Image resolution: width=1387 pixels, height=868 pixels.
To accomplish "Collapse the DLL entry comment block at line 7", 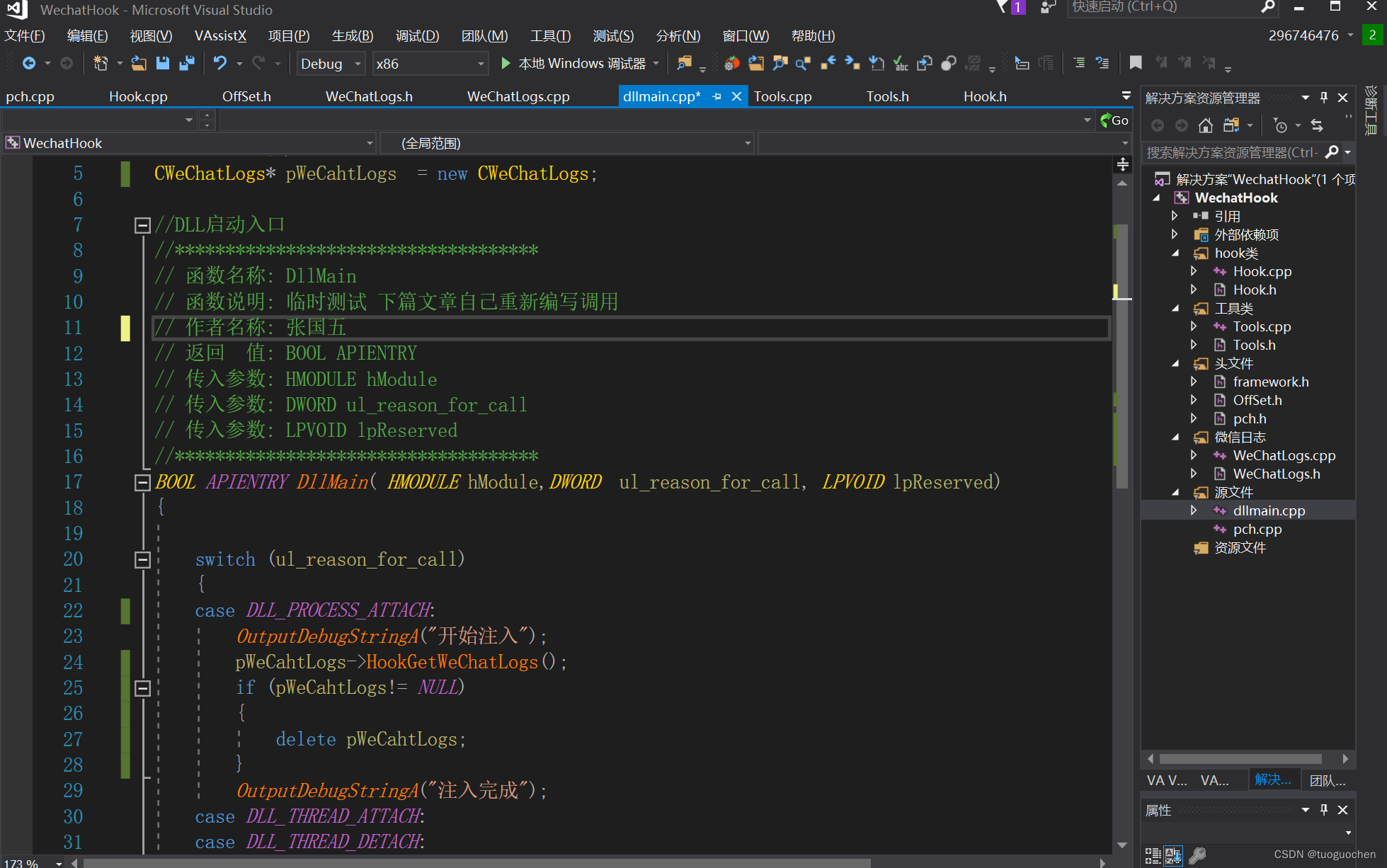I will [x=142, y=225].
